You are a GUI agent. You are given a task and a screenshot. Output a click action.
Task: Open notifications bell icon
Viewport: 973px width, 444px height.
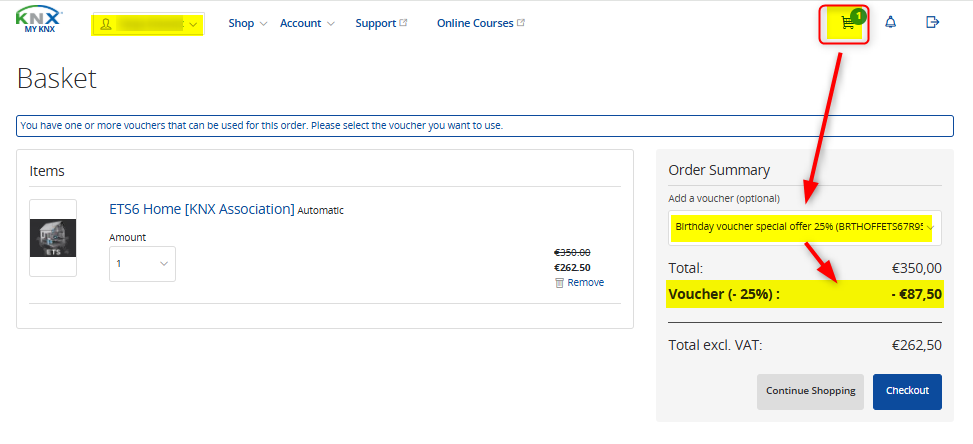[x=890, y=23]
